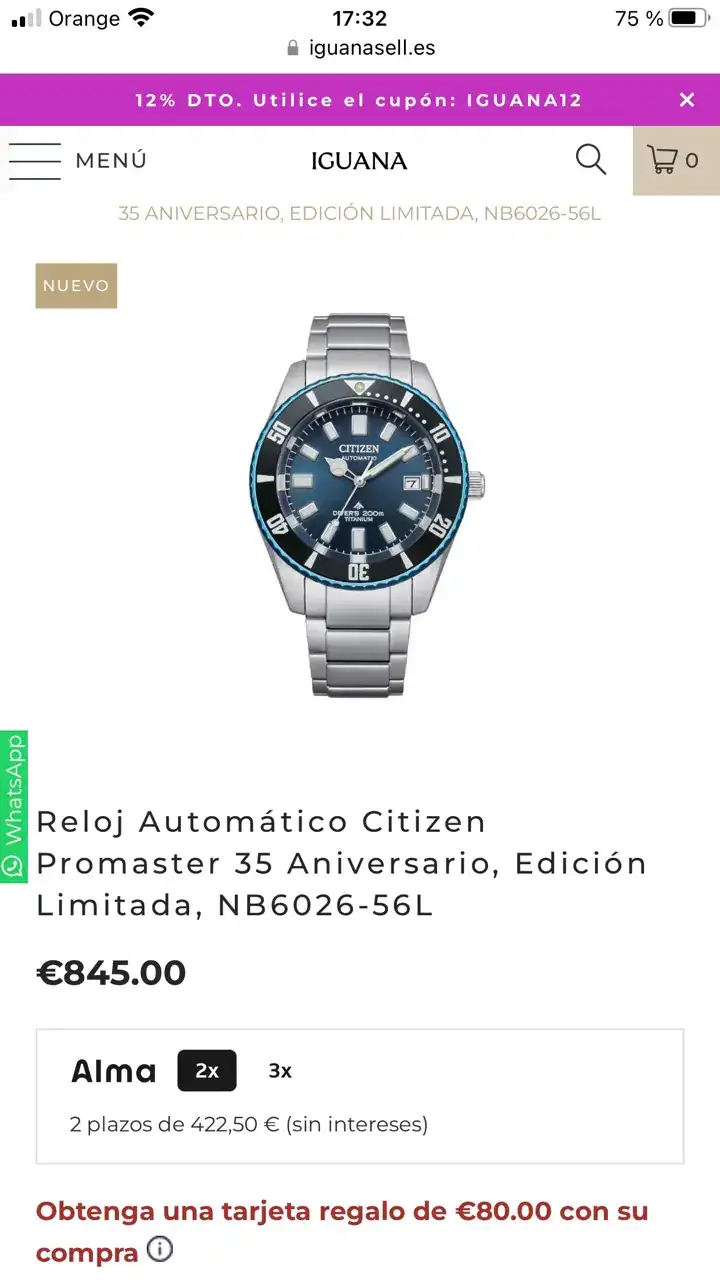Image resolution: width=720 pixels, height=1280 pixels.
Task: Go to the IGUANA home logo
Action: coord(359,161)
